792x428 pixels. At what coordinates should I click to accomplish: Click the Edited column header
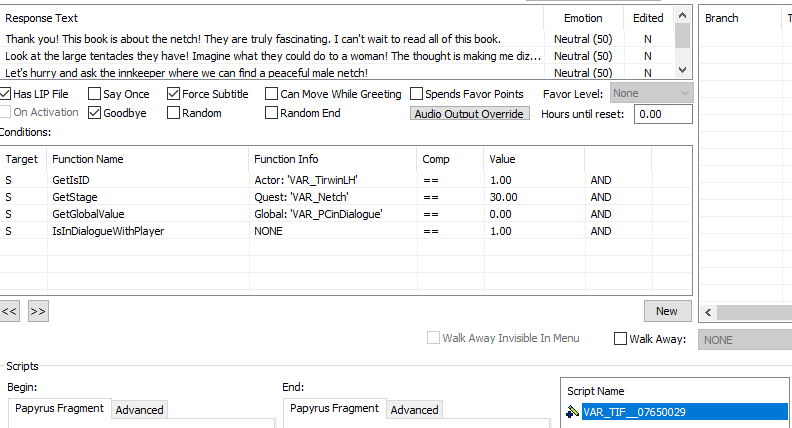tap(649, 18)
